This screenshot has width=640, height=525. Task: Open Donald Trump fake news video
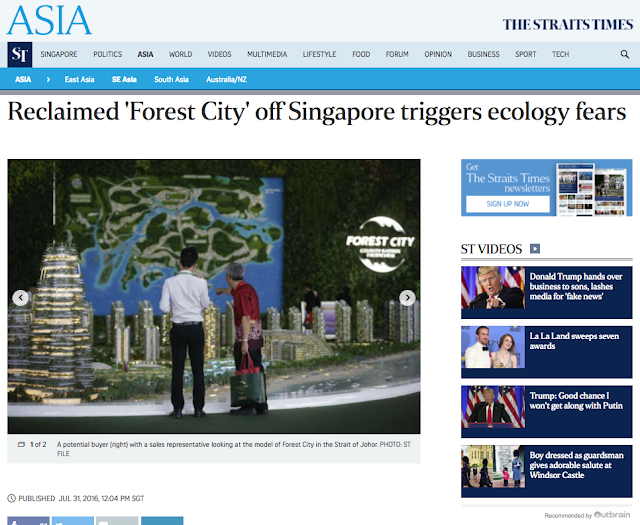pos(576,287)
